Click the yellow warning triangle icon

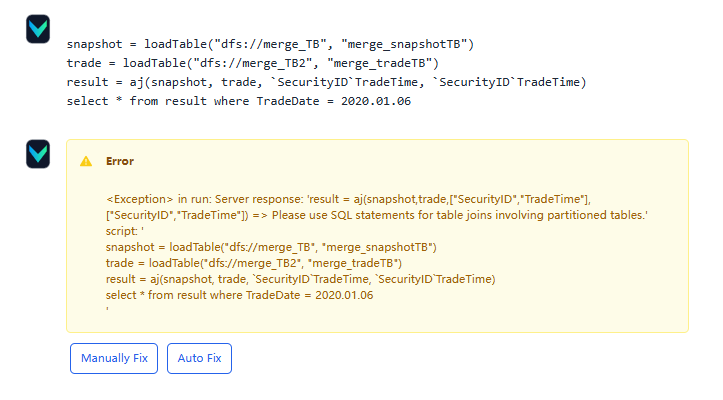coord(86,161)
